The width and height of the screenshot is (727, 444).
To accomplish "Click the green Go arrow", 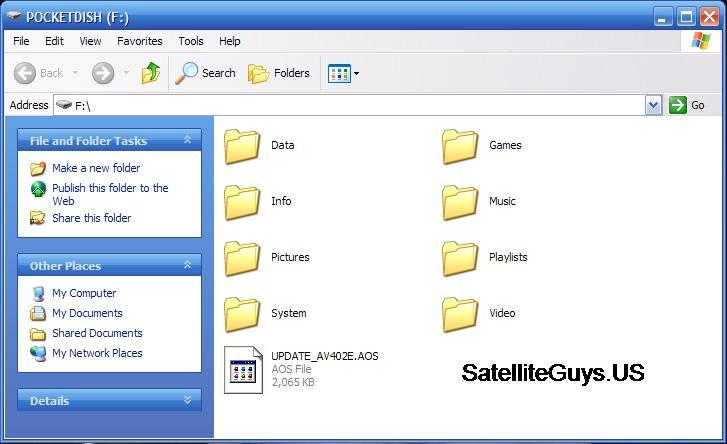I will [677, 105].
